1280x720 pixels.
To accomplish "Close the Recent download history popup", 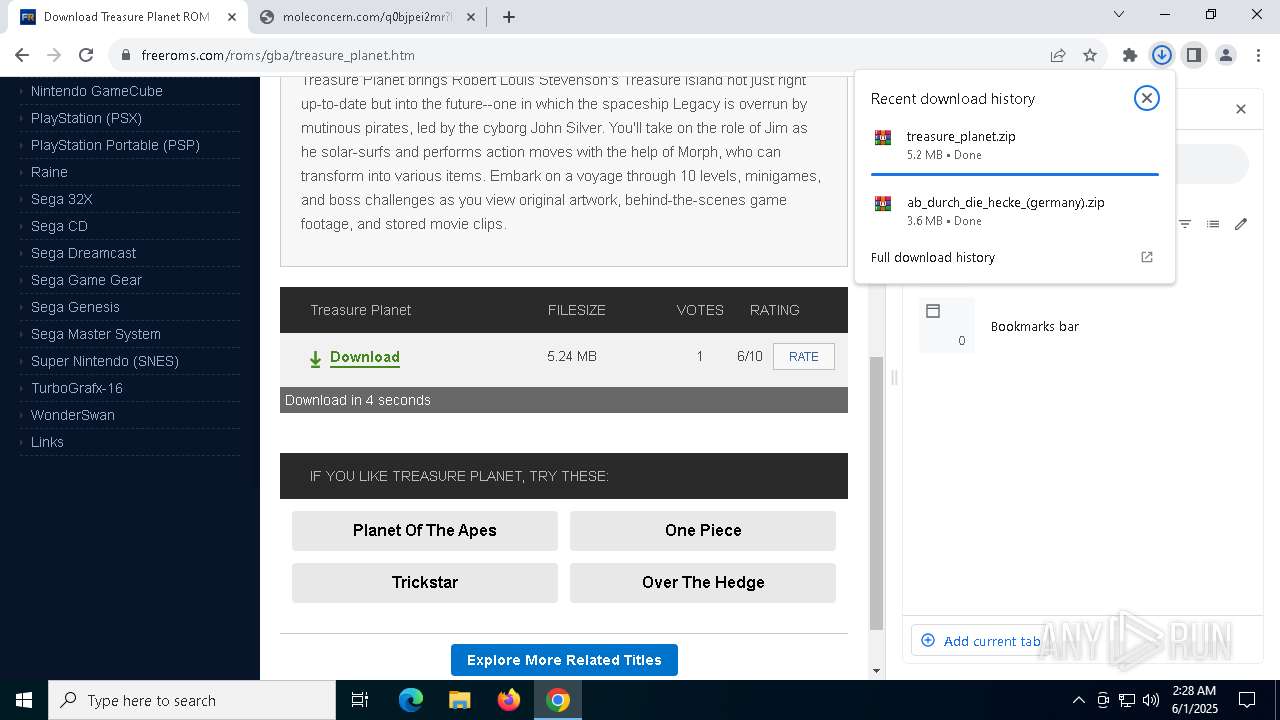I will point(1146,98).
